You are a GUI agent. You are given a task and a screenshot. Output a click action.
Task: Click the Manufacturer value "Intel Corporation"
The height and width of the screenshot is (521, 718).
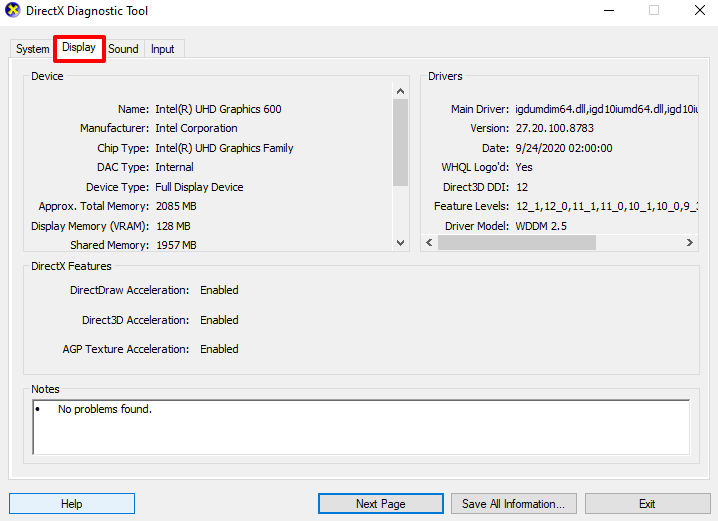196,128
